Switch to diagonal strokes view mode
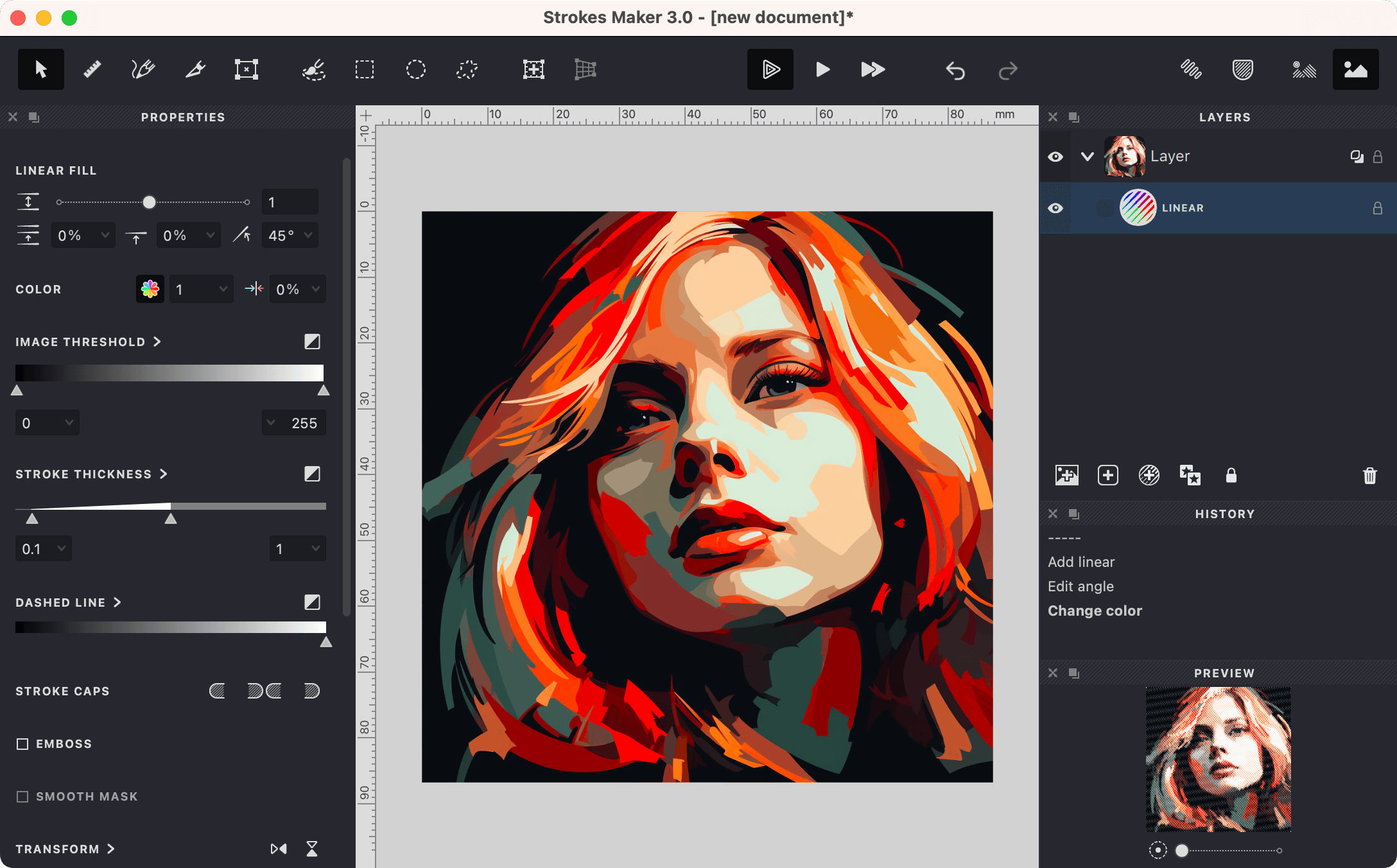 click(1192, 69)
